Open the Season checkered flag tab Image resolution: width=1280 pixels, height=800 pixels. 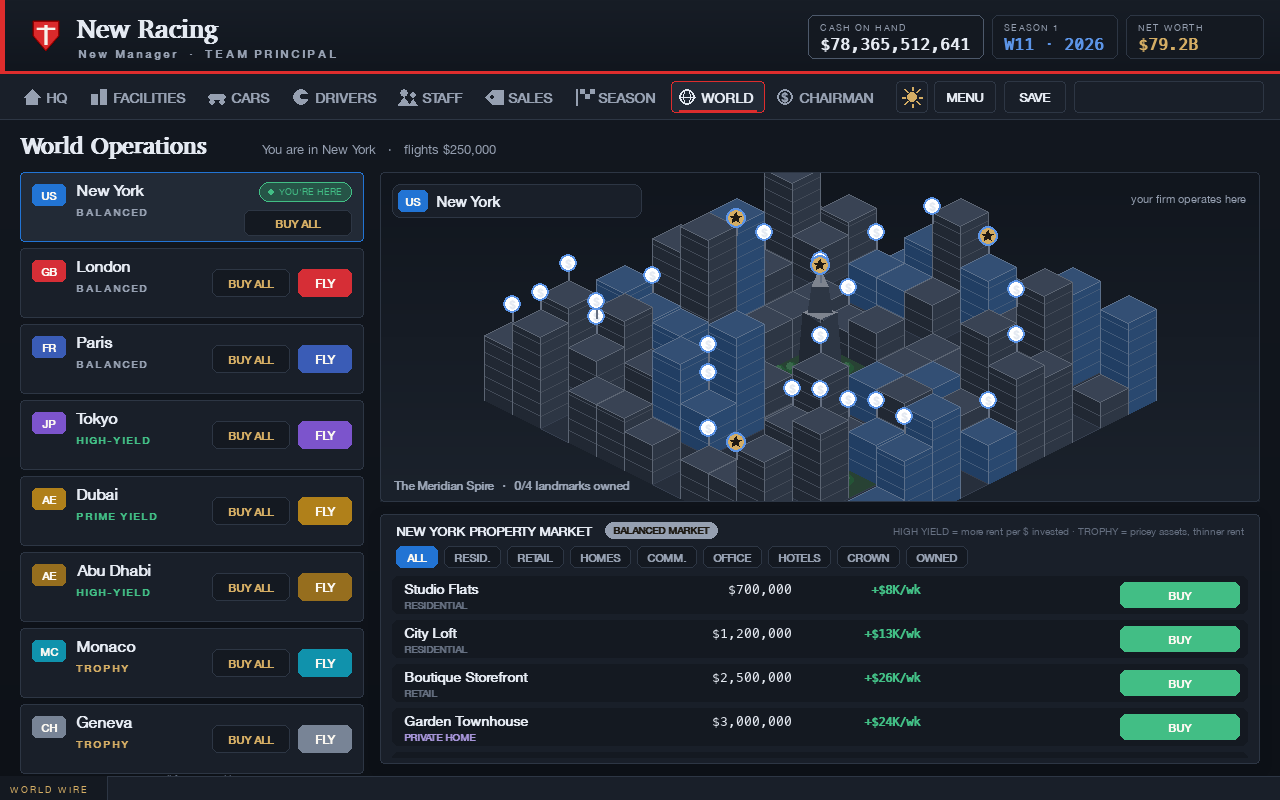[x=616, y=97]
